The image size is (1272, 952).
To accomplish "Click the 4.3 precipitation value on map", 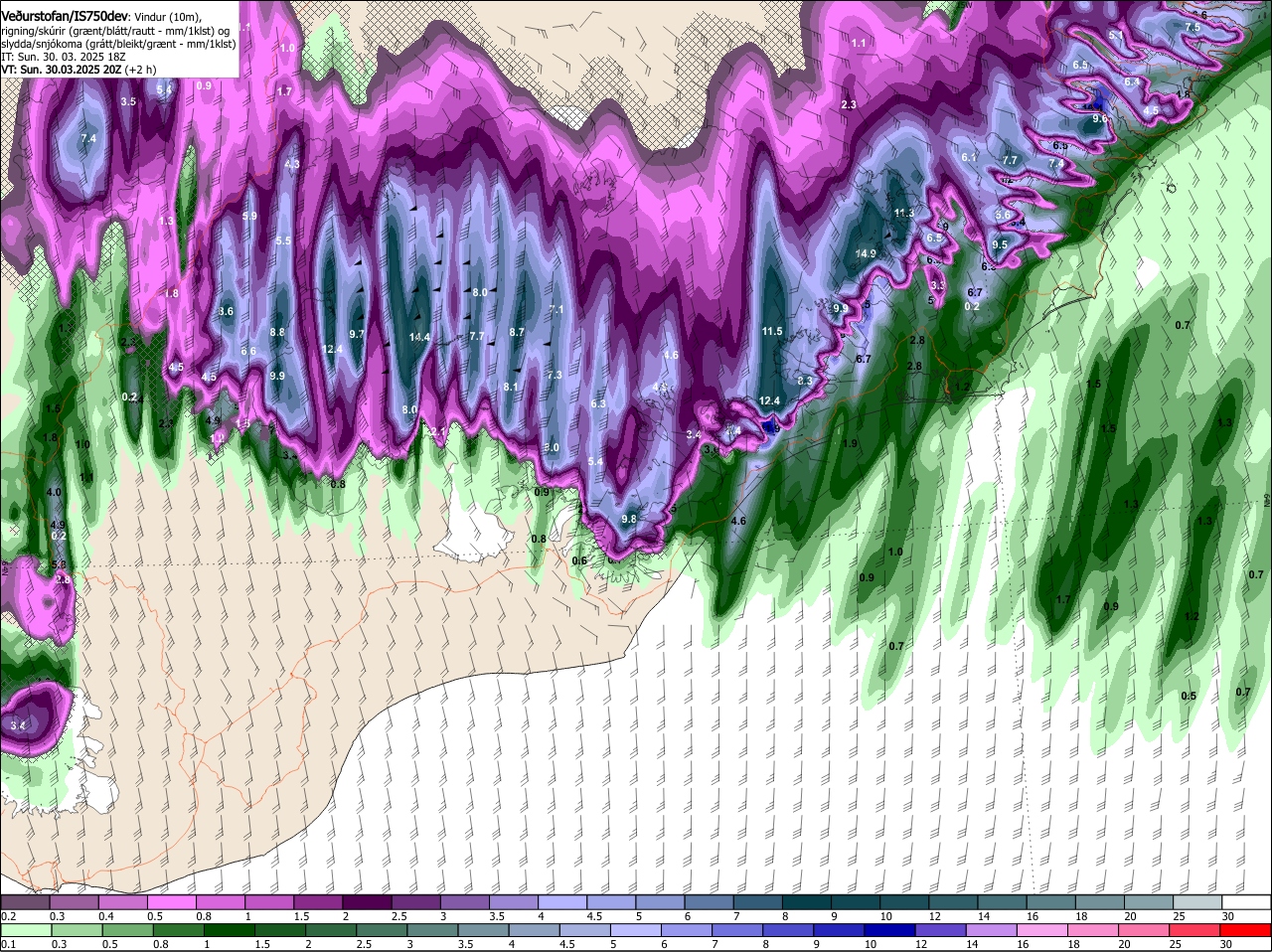I will 292,164.
